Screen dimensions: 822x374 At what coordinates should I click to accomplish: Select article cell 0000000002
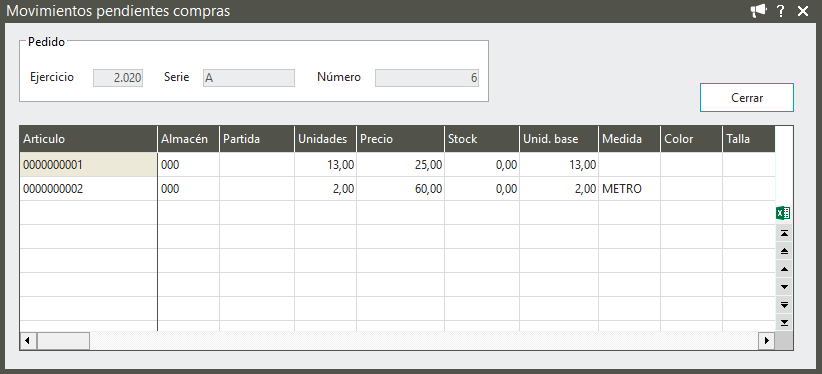point(89,189)
